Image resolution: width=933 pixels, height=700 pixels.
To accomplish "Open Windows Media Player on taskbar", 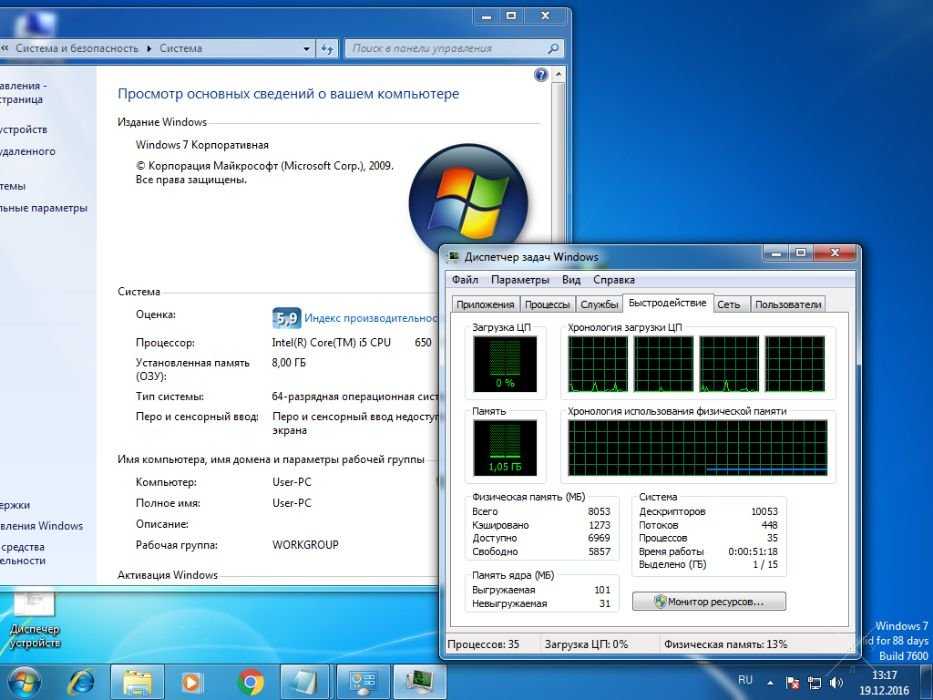I will coord(192,683).
